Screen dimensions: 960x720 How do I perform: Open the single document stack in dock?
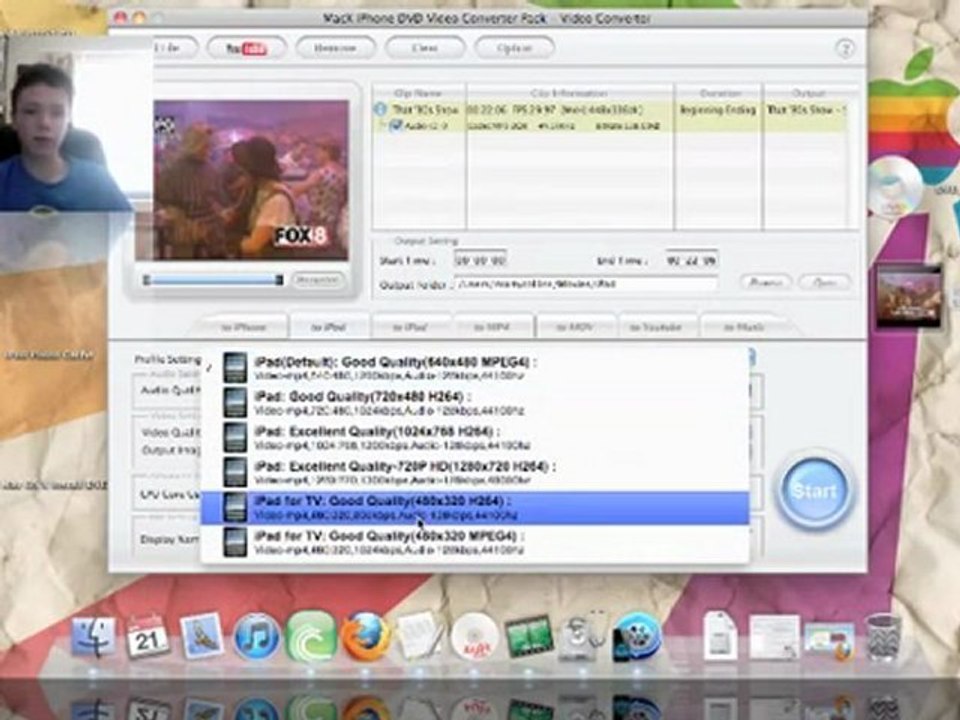pos(721,637)
